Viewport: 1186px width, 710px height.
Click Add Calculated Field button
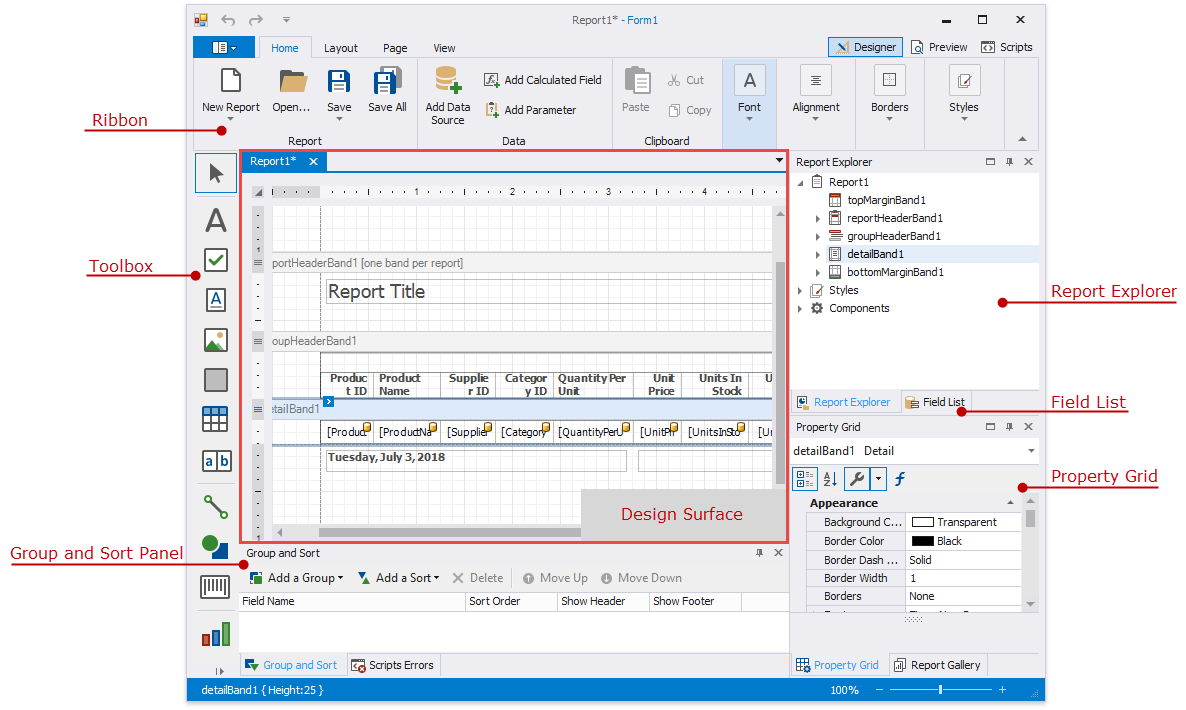click(542, 80)
